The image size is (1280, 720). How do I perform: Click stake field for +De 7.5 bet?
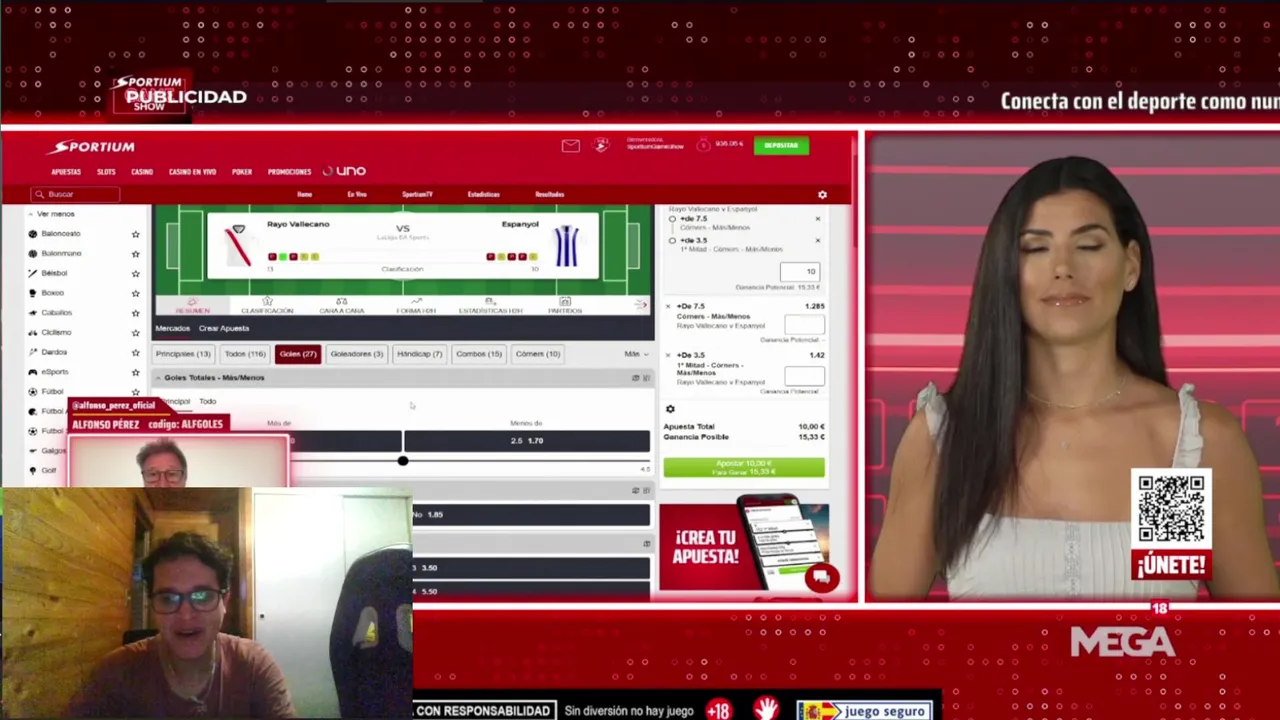pos(804,325)
